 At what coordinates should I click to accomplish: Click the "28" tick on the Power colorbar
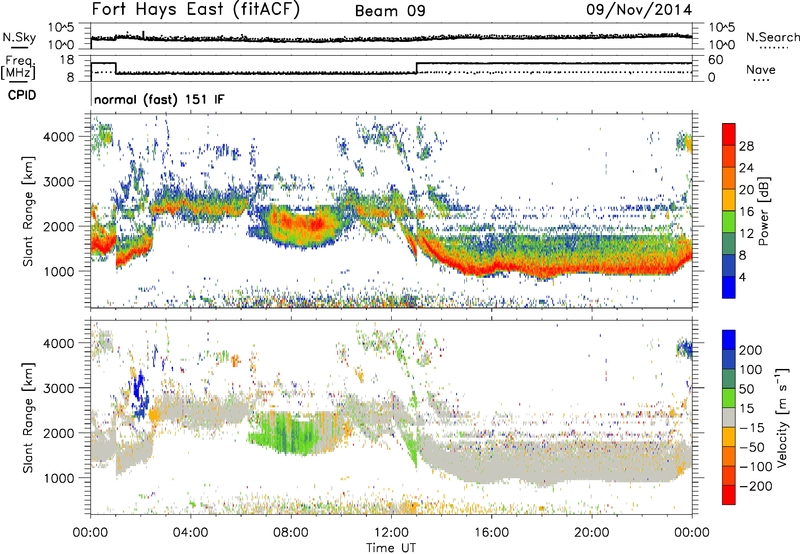pos(746,146)
